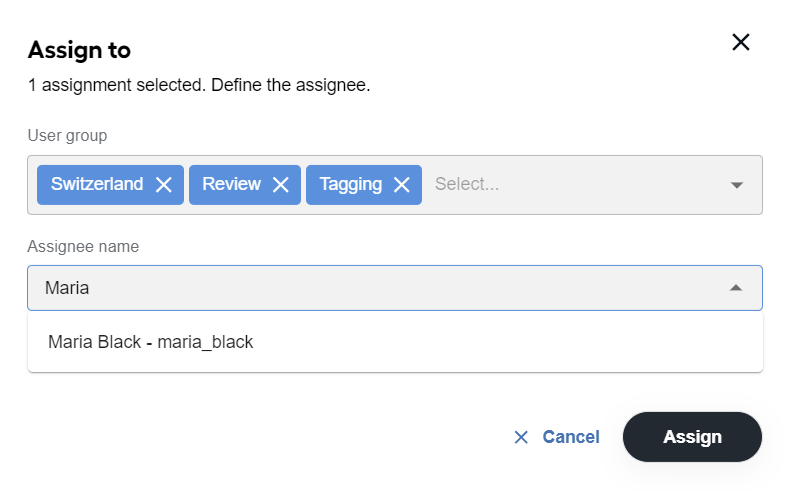Click the Review chip label
The width and height of the screenshot is (792, 492).
(231, 184)
